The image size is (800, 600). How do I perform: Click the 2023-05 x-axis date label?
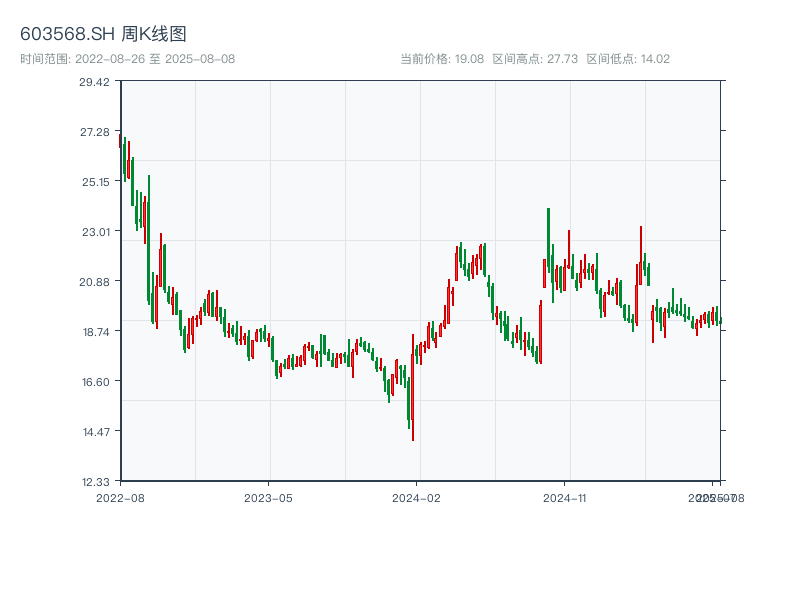[269, 497]
